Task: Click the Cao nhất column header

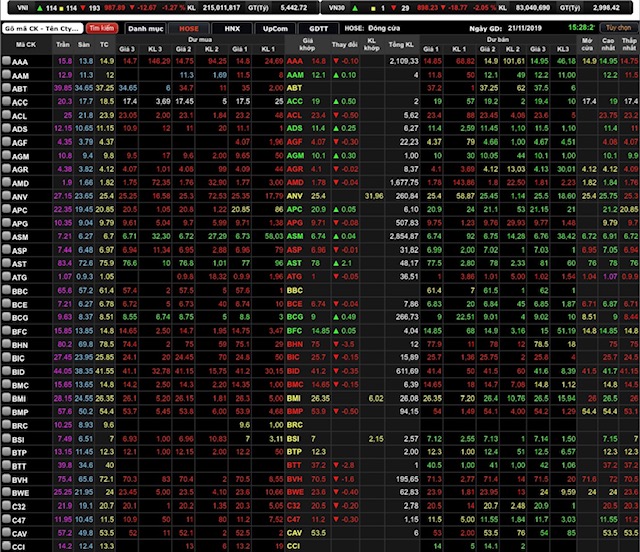Action: click(x=608, y=45)
